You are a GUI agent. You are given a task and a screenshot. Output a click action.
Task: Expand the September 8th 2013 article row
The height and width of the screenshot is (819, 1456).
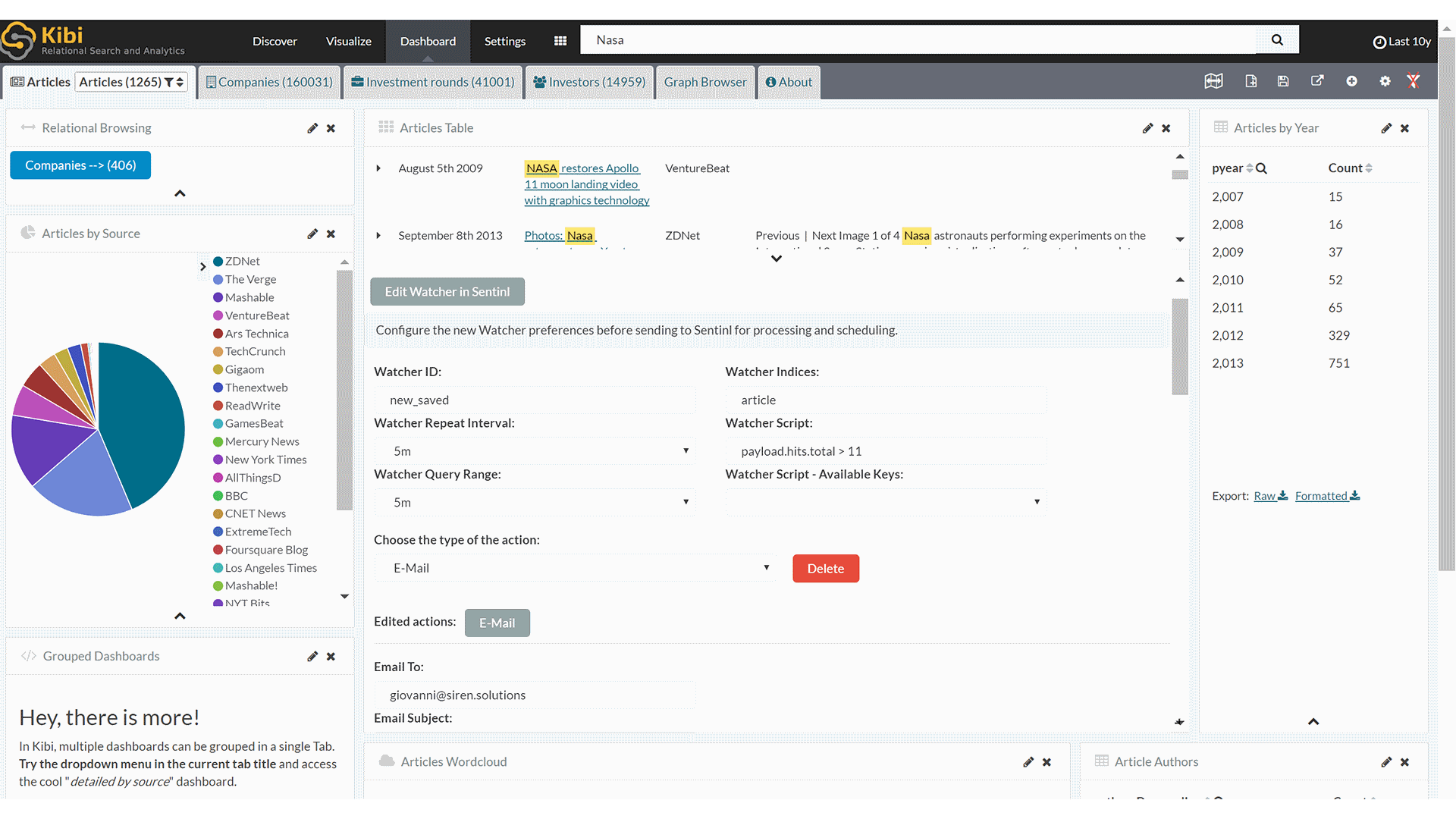pyautogui.click(x=378, y=236)
